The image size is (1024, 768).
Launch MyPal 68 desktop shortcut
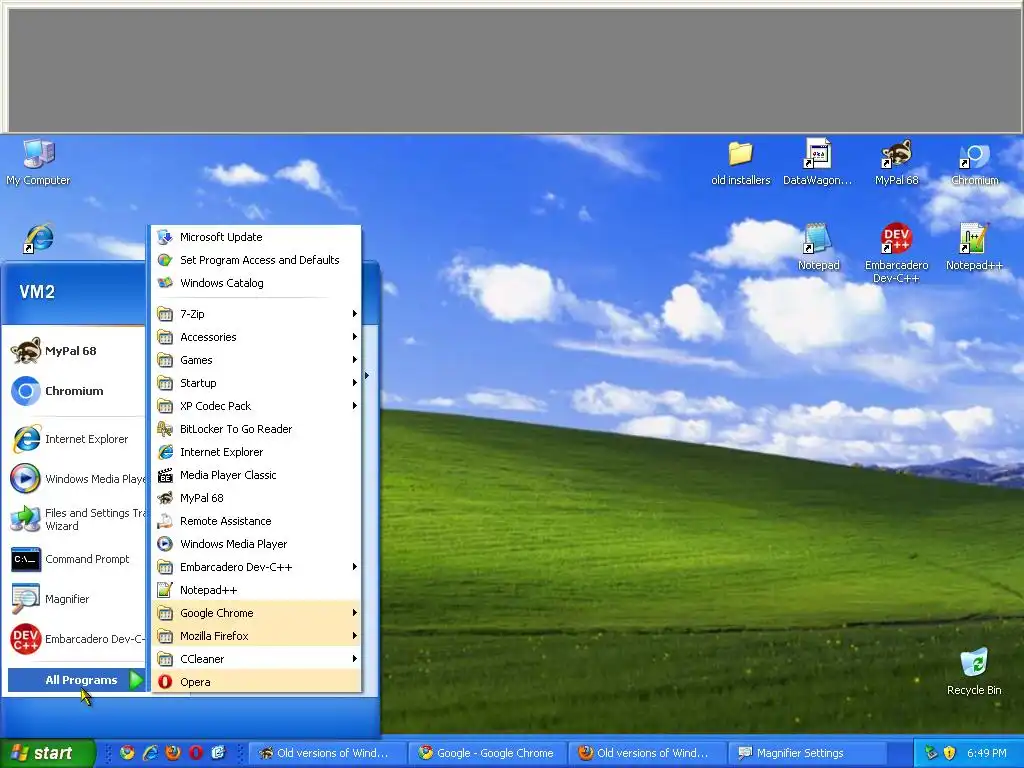tap(896, 163)
